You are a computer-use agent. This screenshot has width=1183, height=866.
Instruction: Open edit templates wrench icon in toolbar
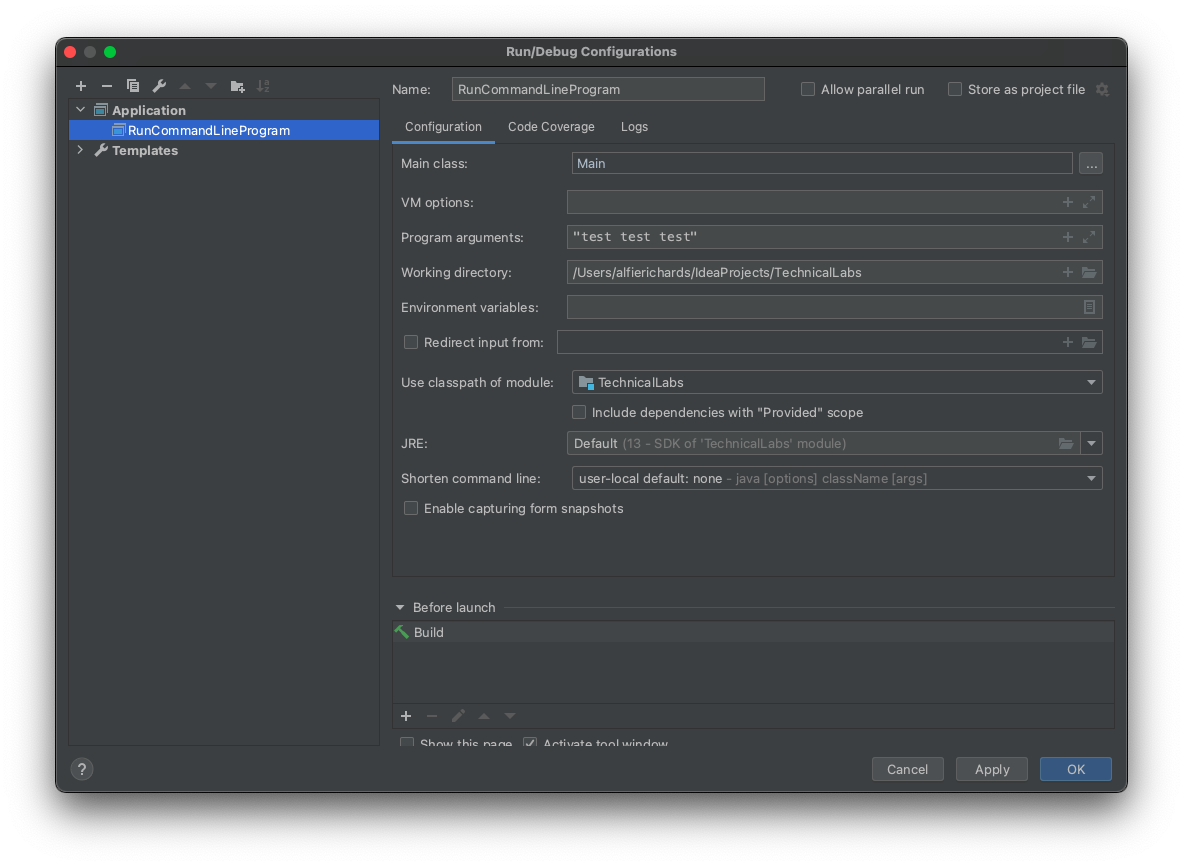[159, 86]
